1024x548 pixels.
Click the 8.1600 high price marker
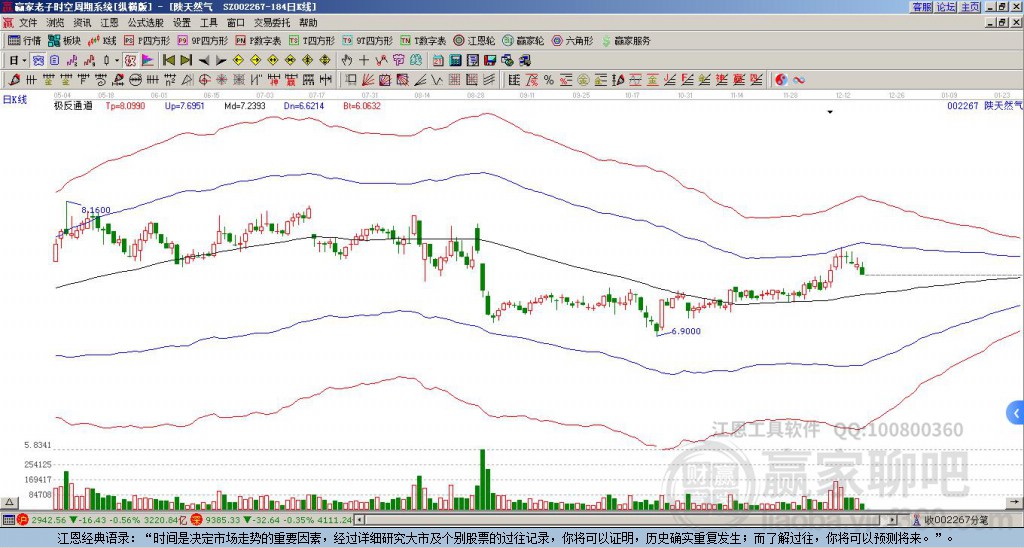pos(96,210)
